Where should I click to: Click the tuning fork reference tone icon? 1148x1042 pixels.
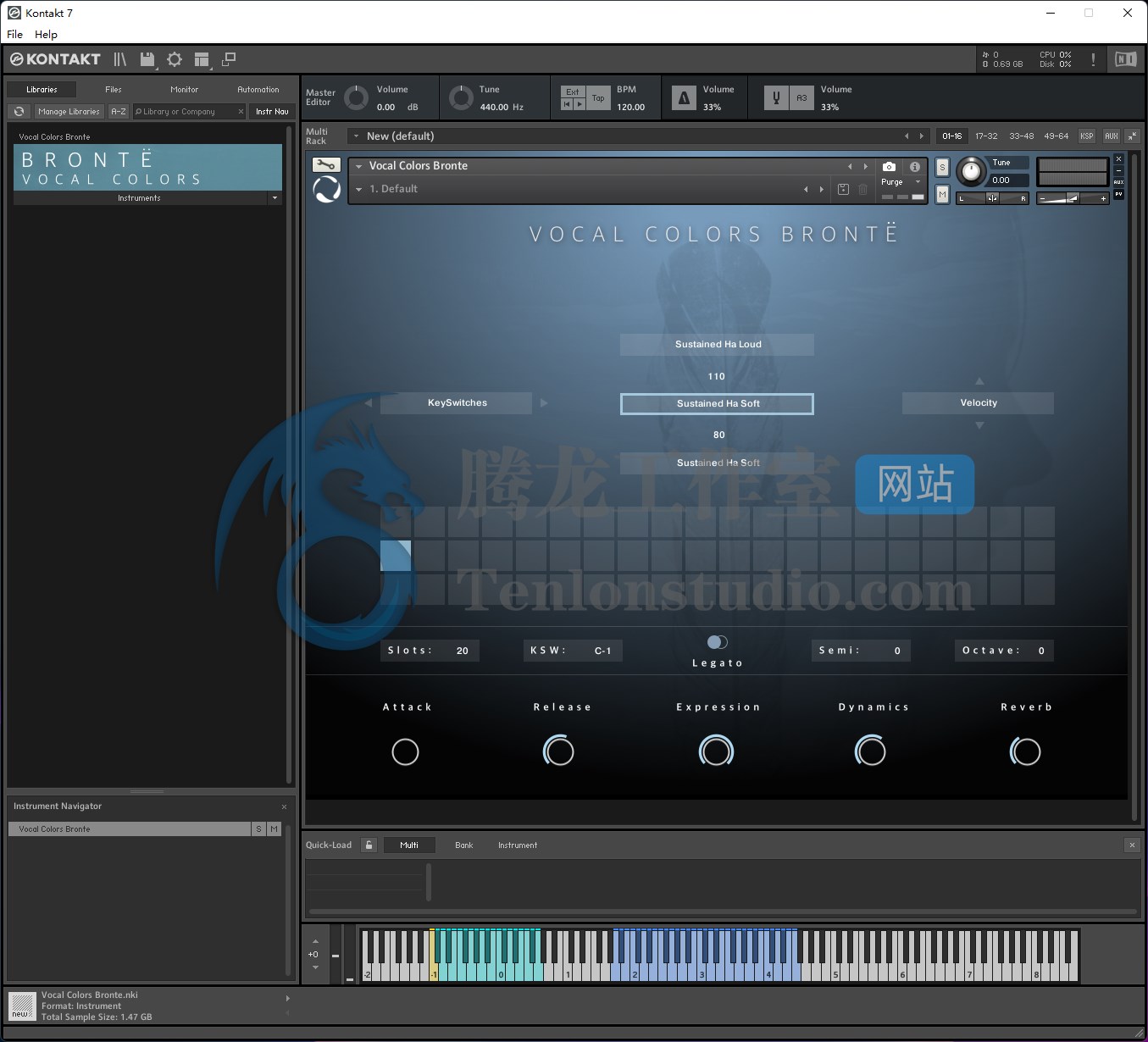pyautogui.click(x=776, y=98)
